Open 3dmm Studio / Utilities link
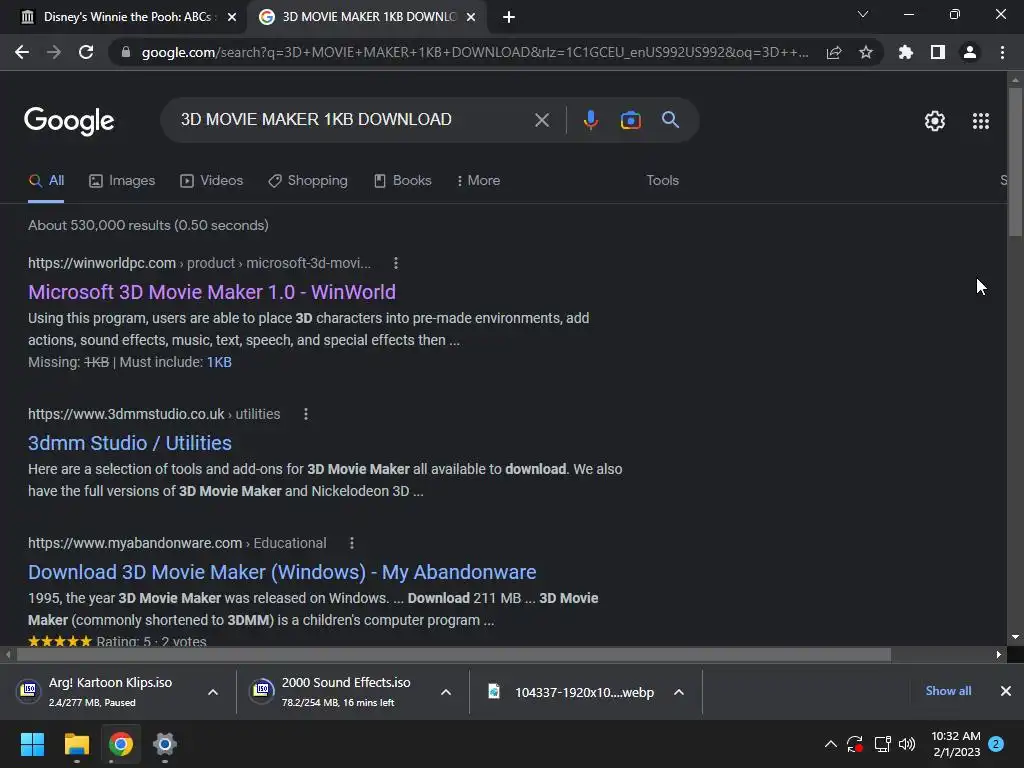This screenshot has width=1024, height=768. point(130,443)
